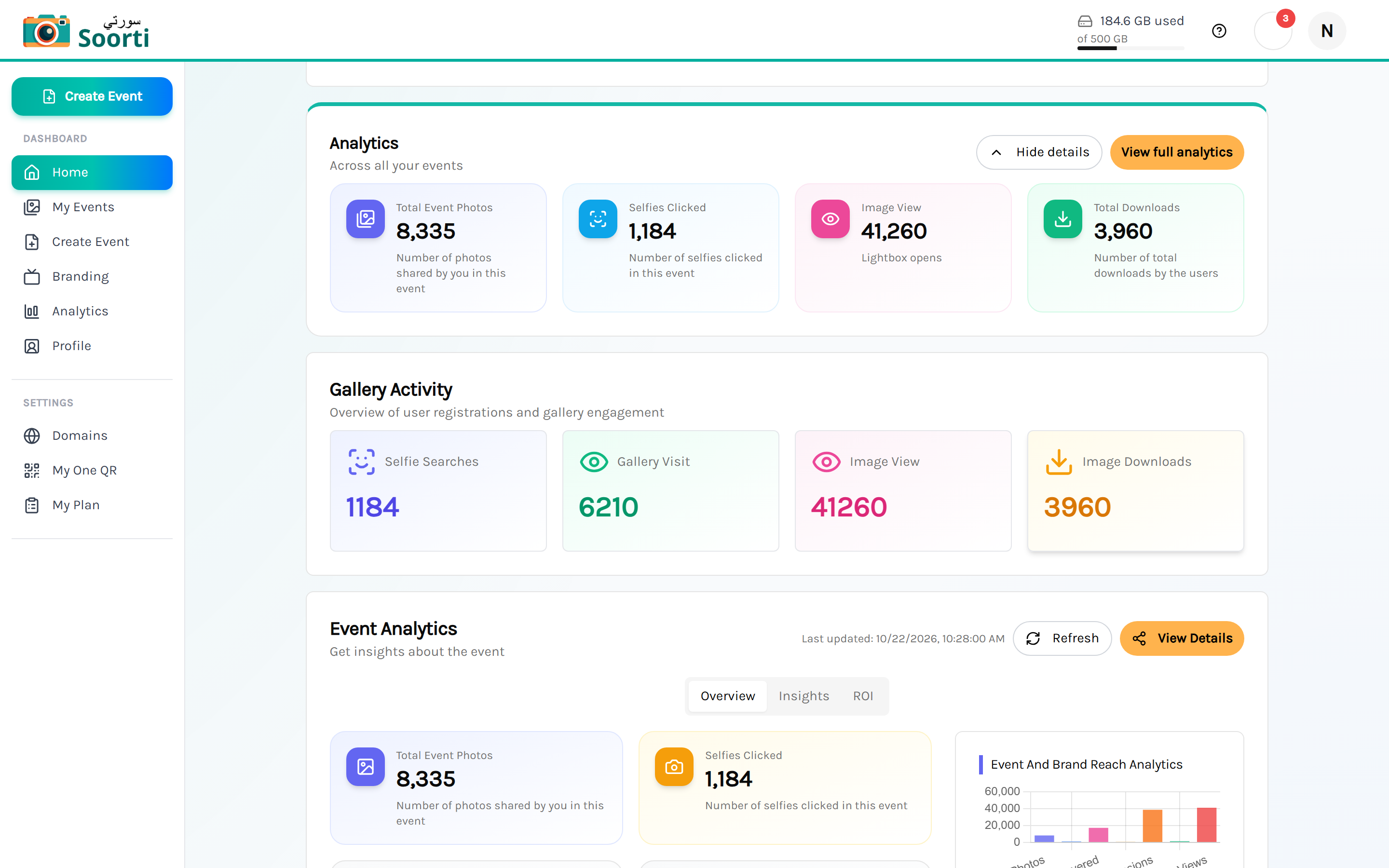The height and width of the screenshot is (868, 1389).
Task: Click the Event Analytics Total Event Photos icon
Action: click(x=365, y=766)
